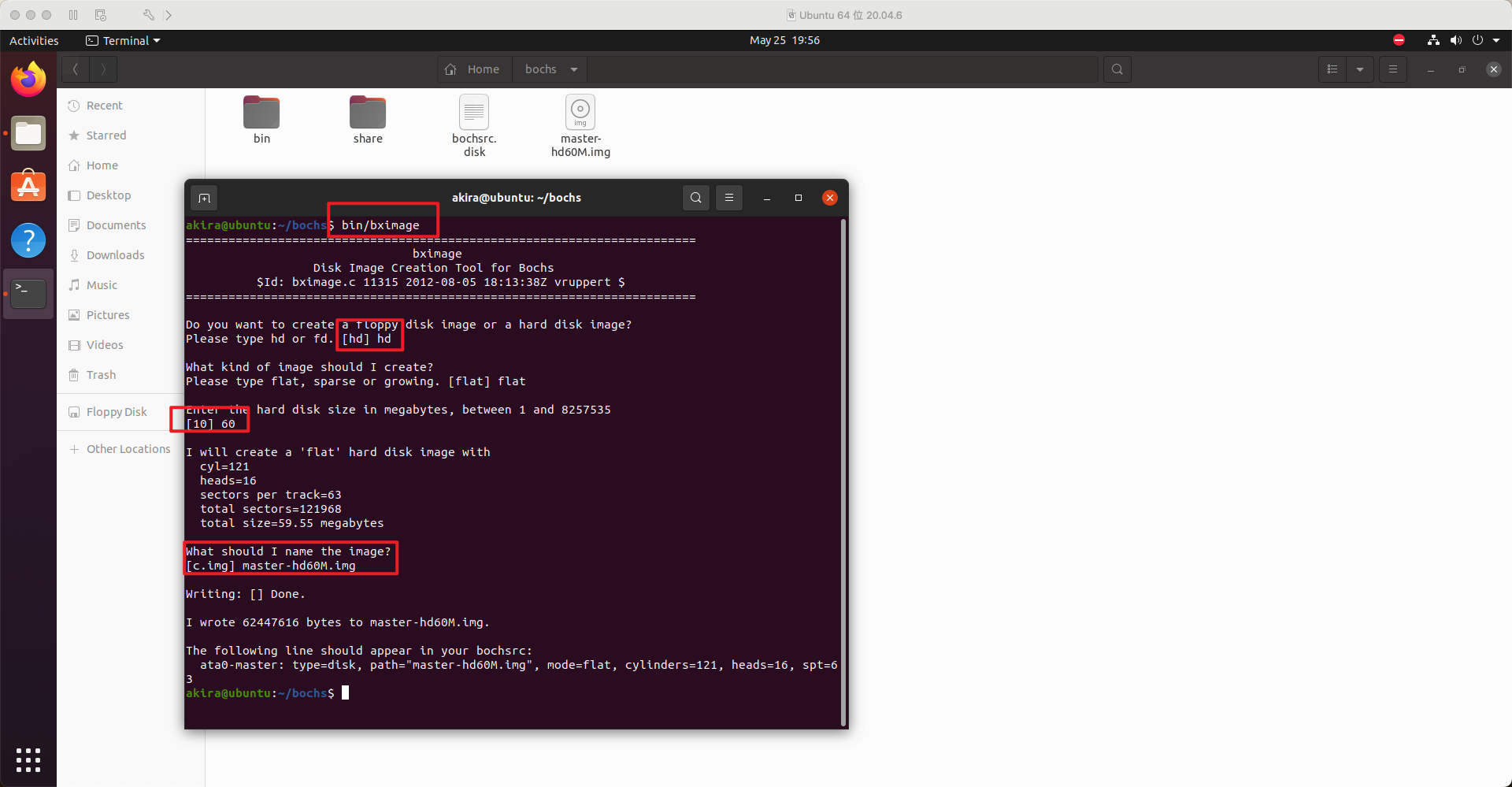The width and height of the screenshot is (1512, 787).
Task: Click the volume icon in top bar
Action: click(x=1455, y=40)
